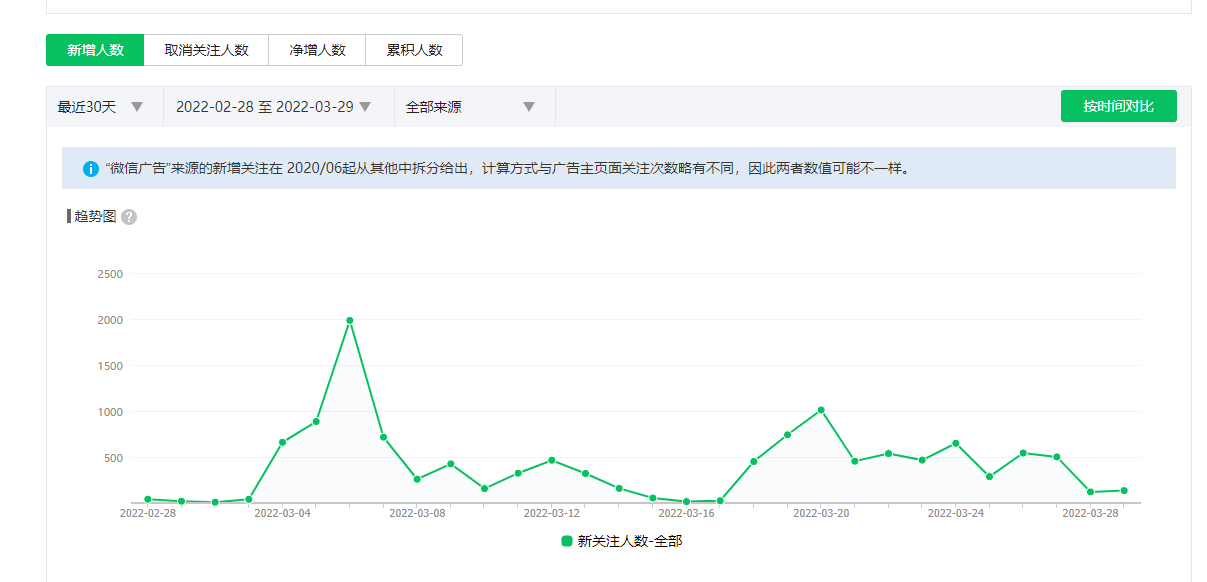Expand the 2022-02-28 至 2022-03-29 date picker

[x=274, y=107]
